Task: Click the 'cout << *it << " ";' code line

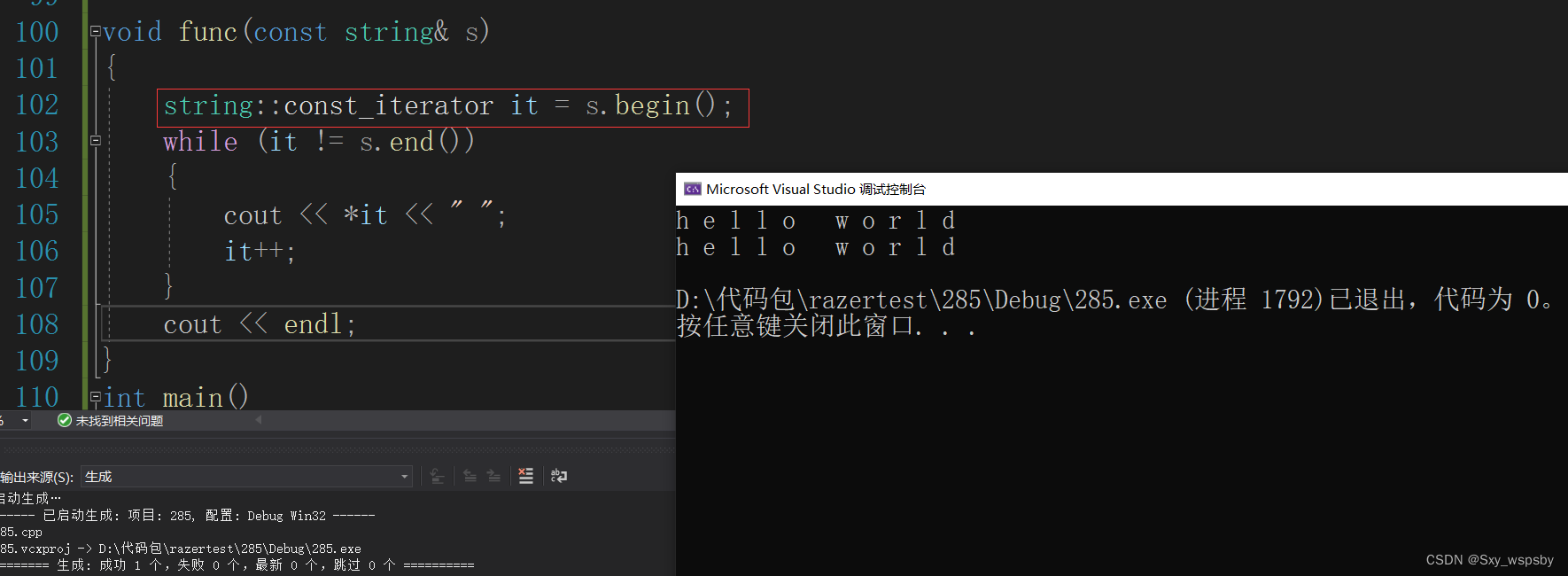Action: click(x=365, y=215)
